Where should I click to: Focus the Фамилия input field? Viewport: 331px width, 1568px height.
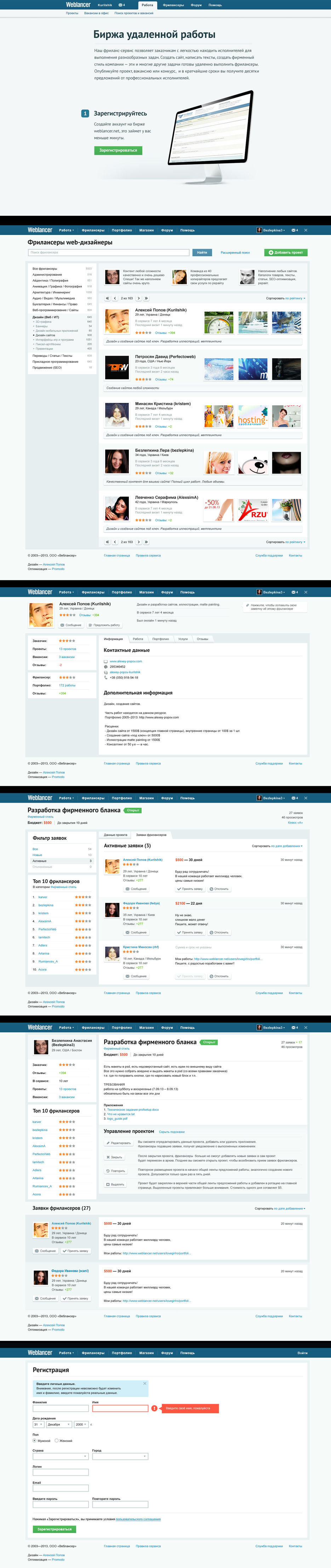point(60,1408)
